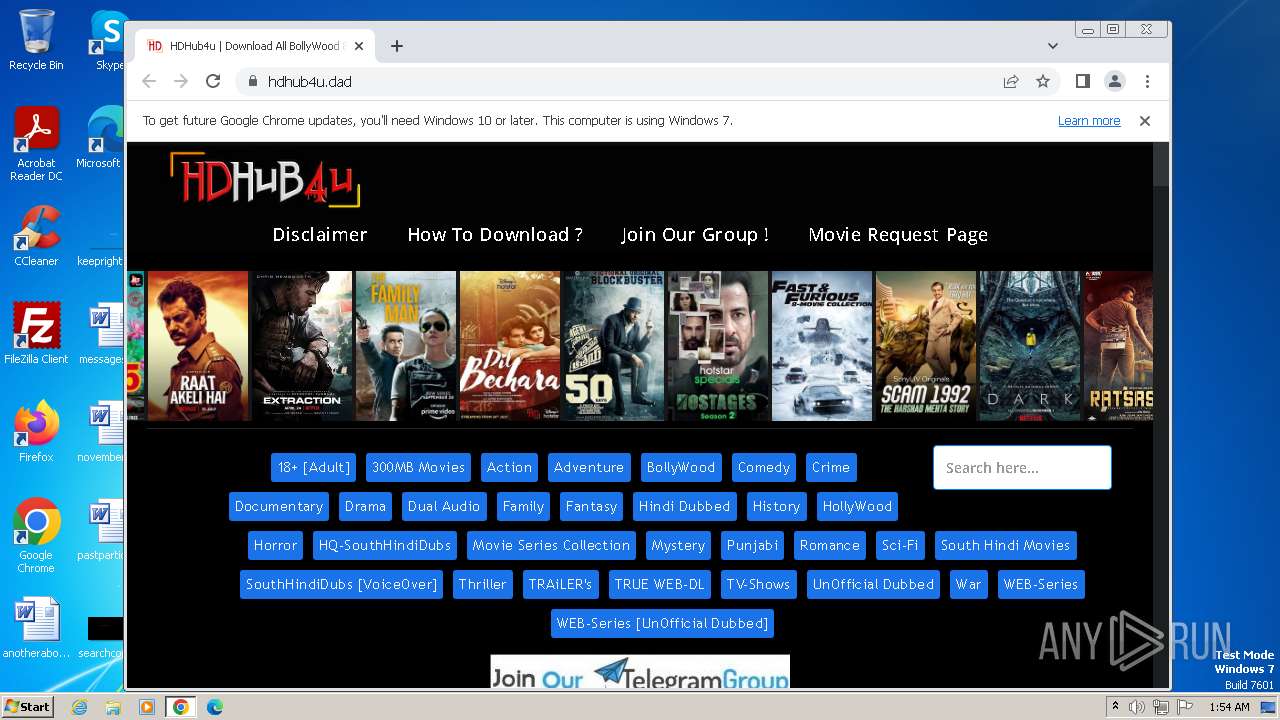The image size is (1280, 720).
Task: Launch CCleaner from the desktop
Action: pyautogui.click(x=36, y=236)
